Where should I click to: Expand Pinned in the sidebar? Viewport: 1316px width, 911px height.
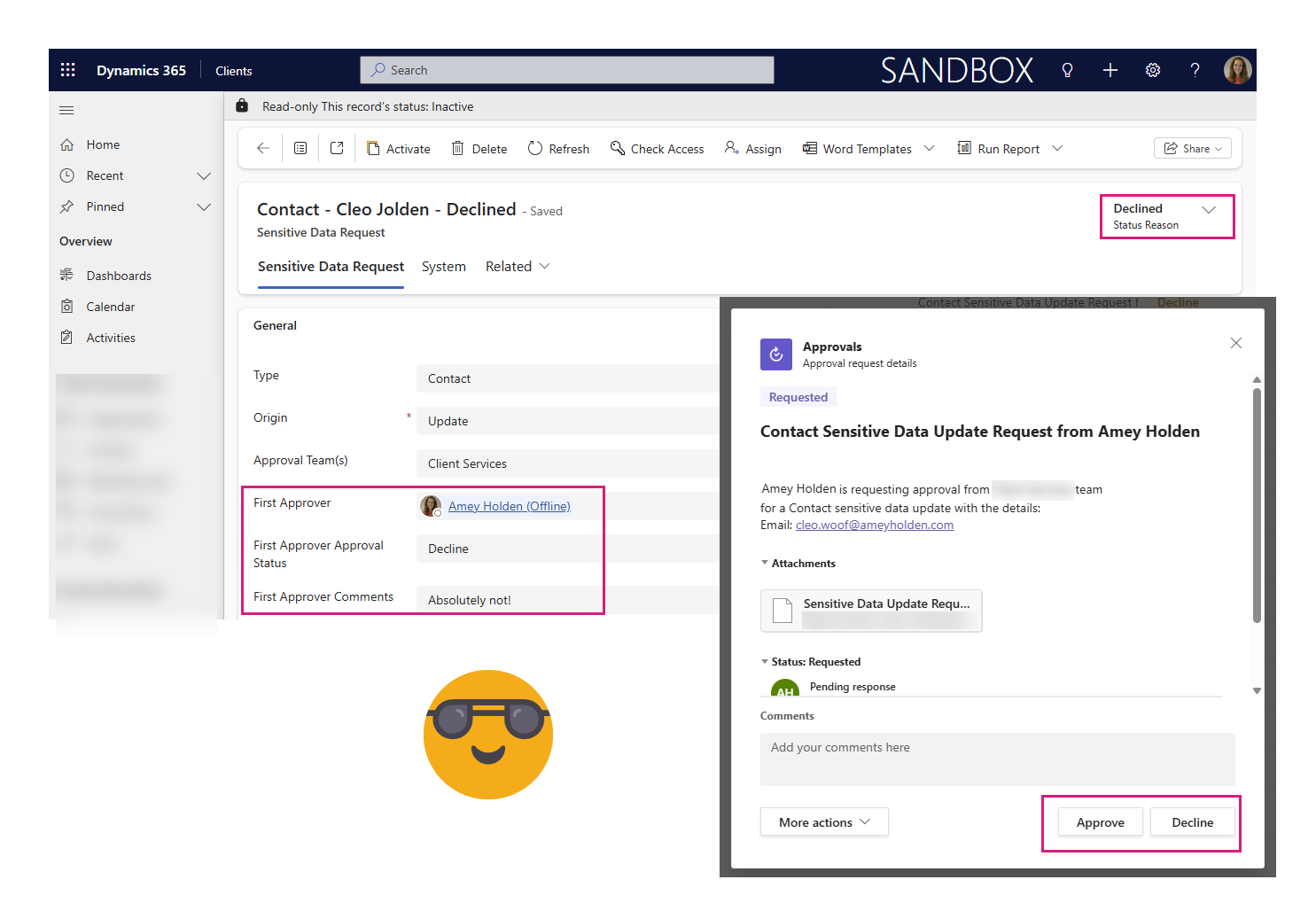point(204,206)
